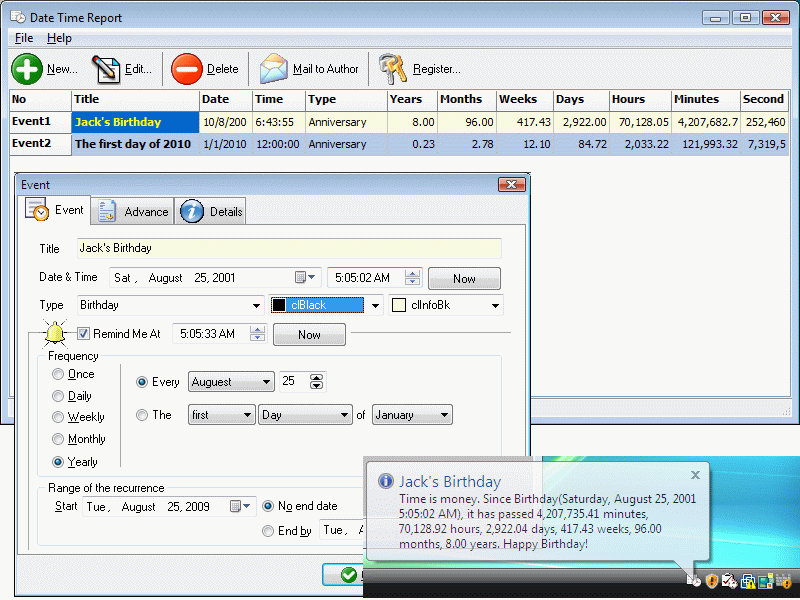Open the event date calendar dropdown

[x=306, y=278]
